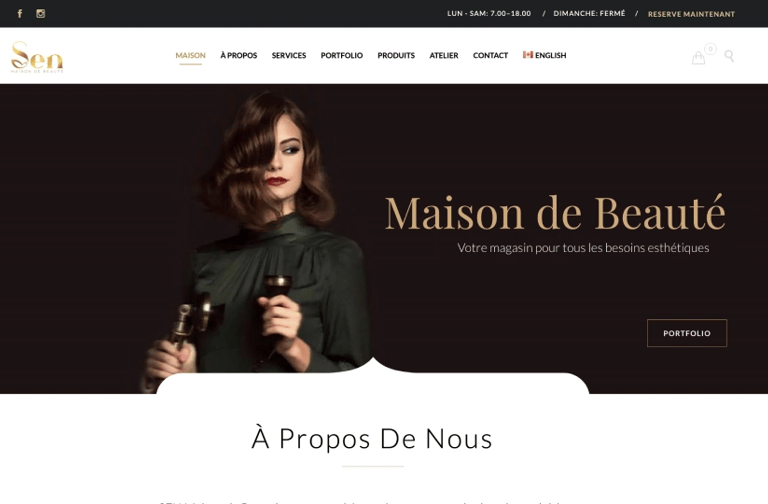
Task: Select the Maison menu item
Action: pos(191,55)
